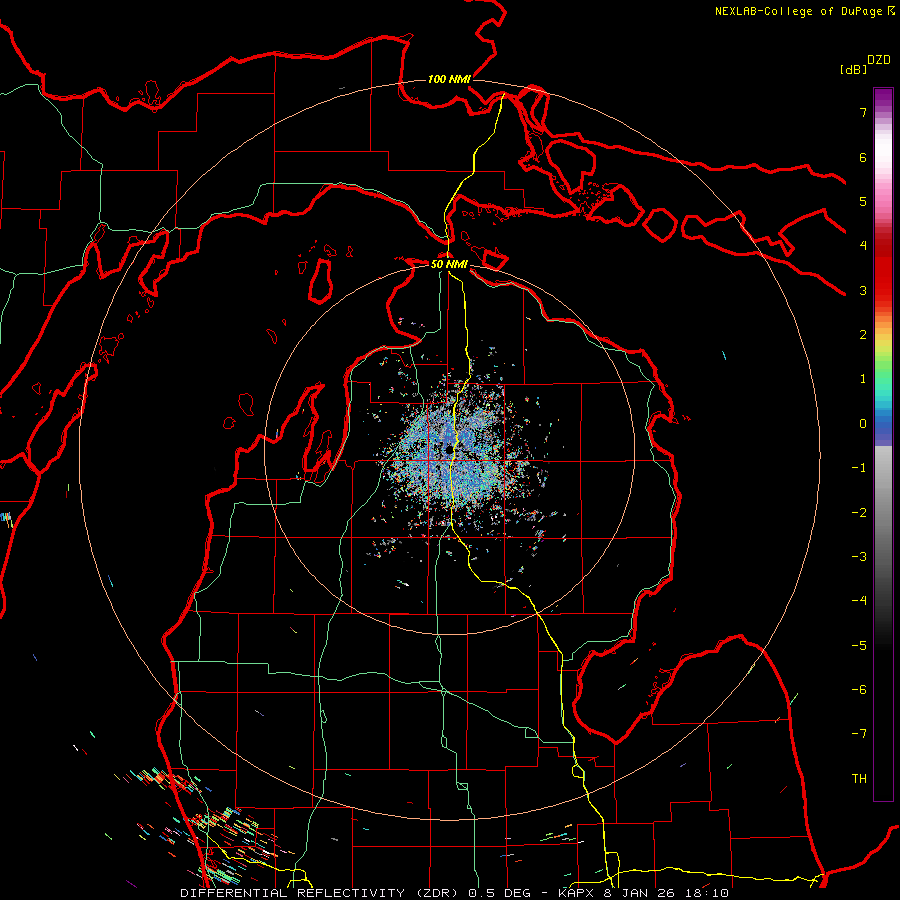Click the -1 dB value on color scale
Viewport: 900px width, 900px height.
859,468
